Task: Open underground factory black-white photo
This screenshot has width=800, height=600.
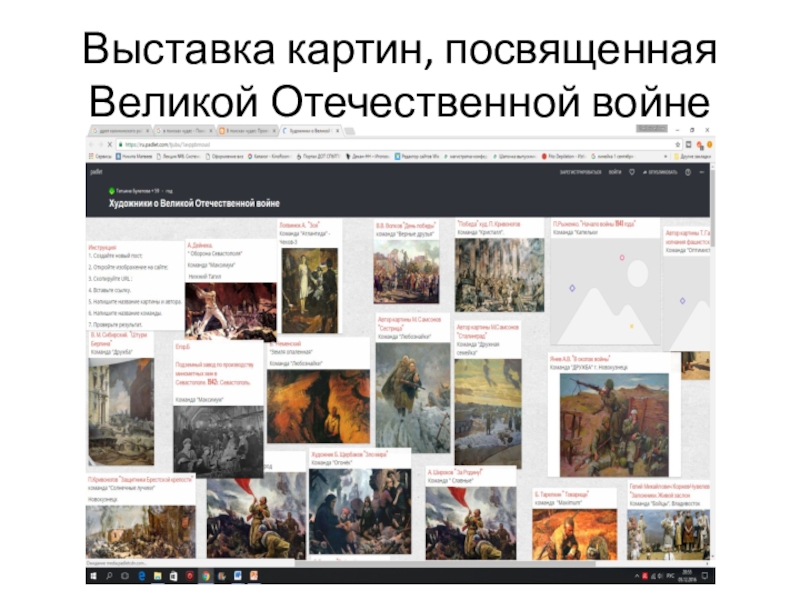Action: [x=218, y=440]
